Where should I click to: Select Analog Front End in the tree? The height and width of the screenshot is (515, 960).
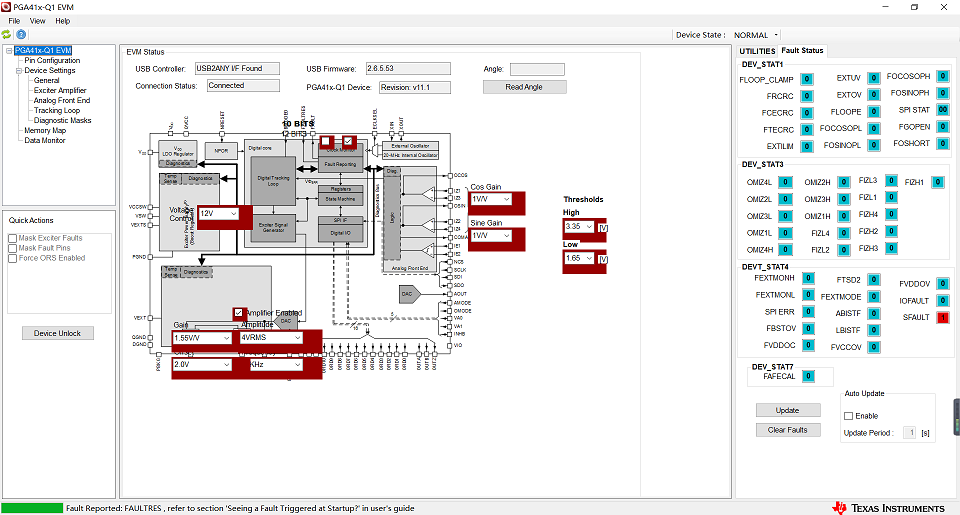click(x=62, y=100)
